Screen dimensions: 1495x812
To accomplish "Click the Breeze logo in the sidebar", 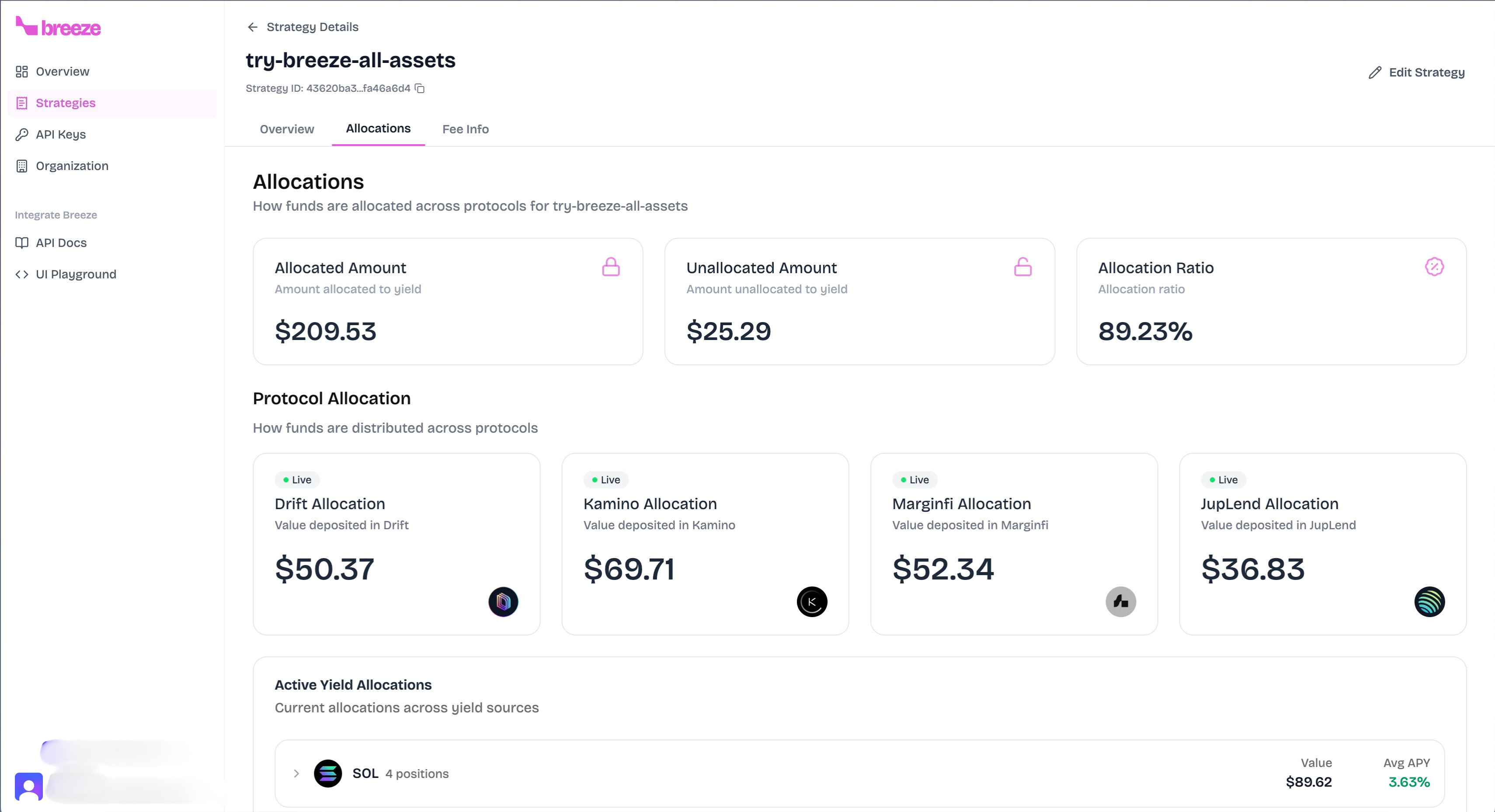I will point(58,27).
